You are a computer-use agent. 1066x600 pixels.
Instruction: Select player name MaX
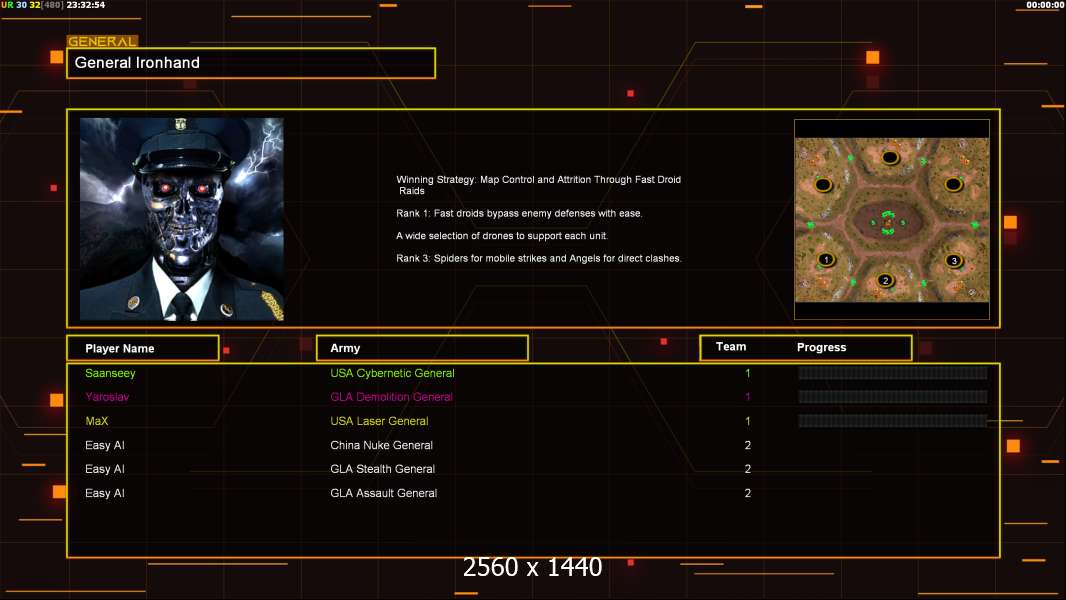tap(97, 421)
